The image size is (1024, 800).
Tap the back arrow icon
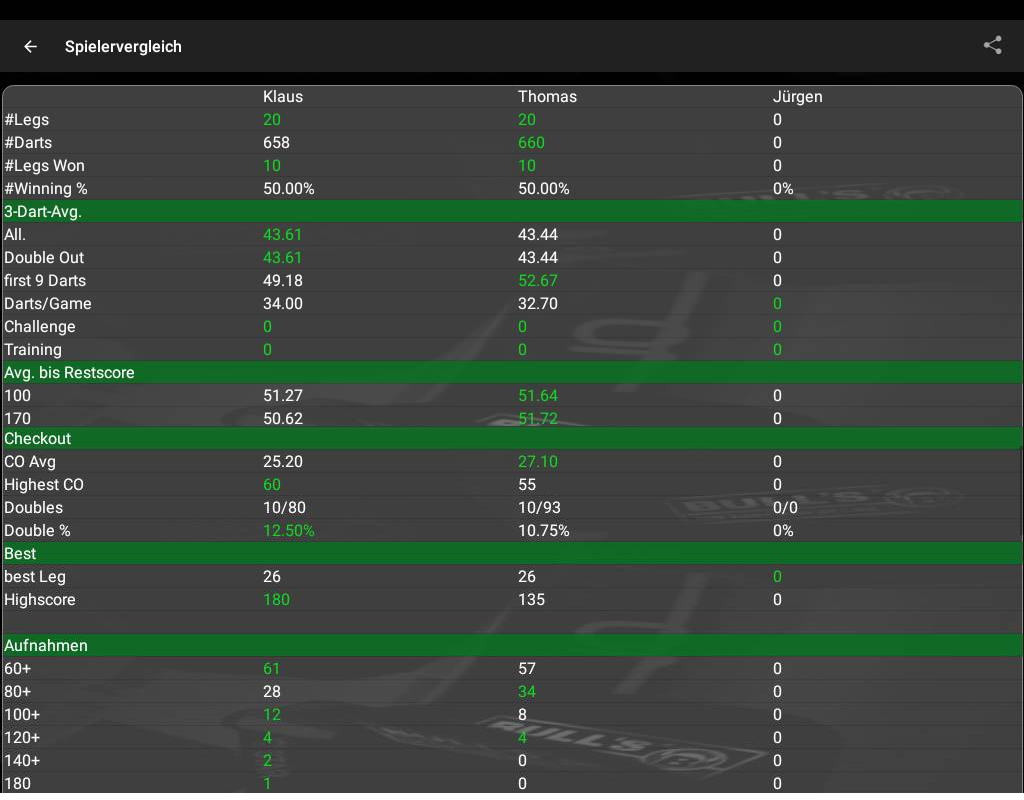pos(31,46)
